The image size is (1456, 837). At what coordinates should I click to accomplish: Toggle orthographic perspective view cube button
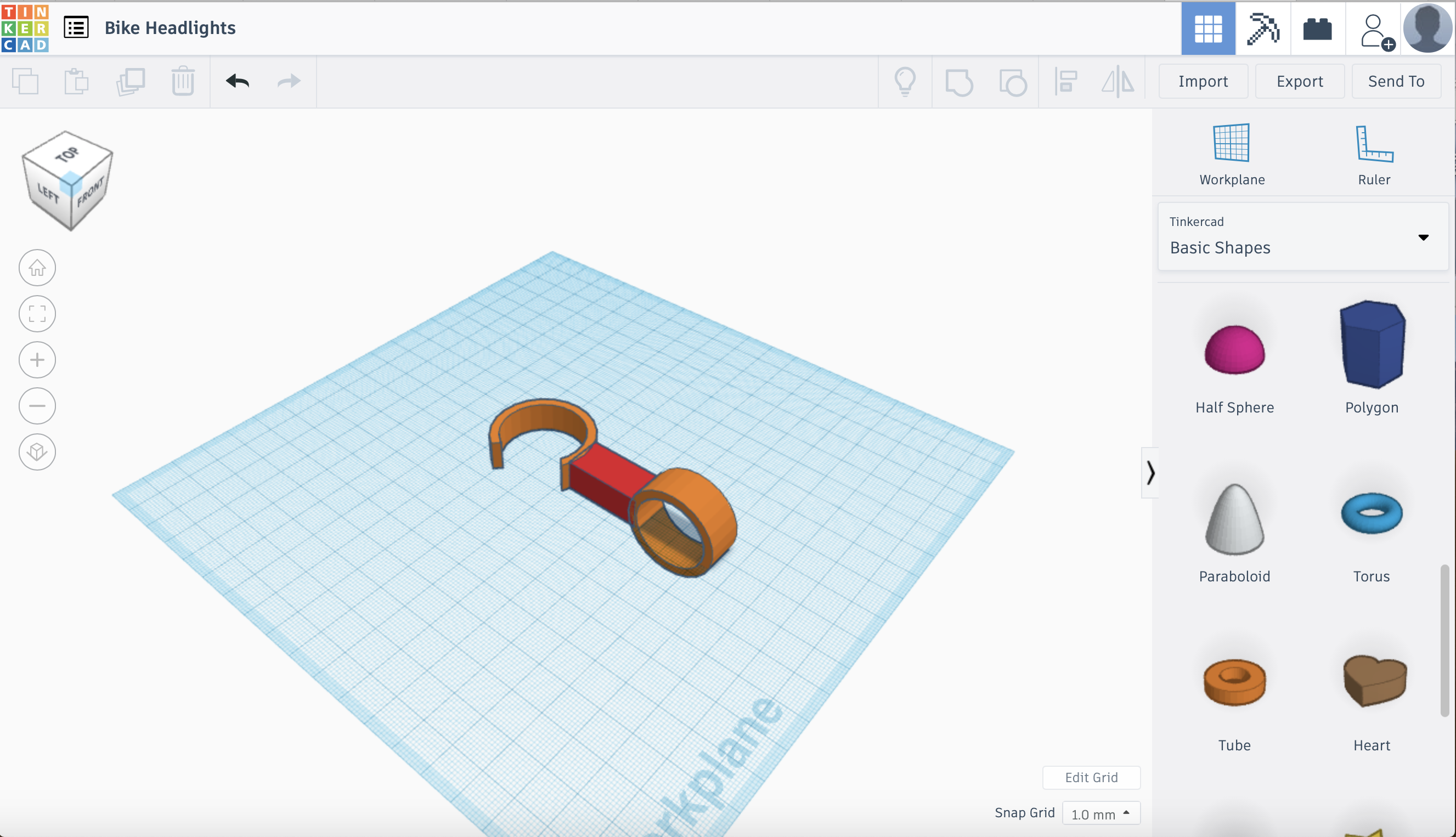pyautogui.click(x=37, y=452)
